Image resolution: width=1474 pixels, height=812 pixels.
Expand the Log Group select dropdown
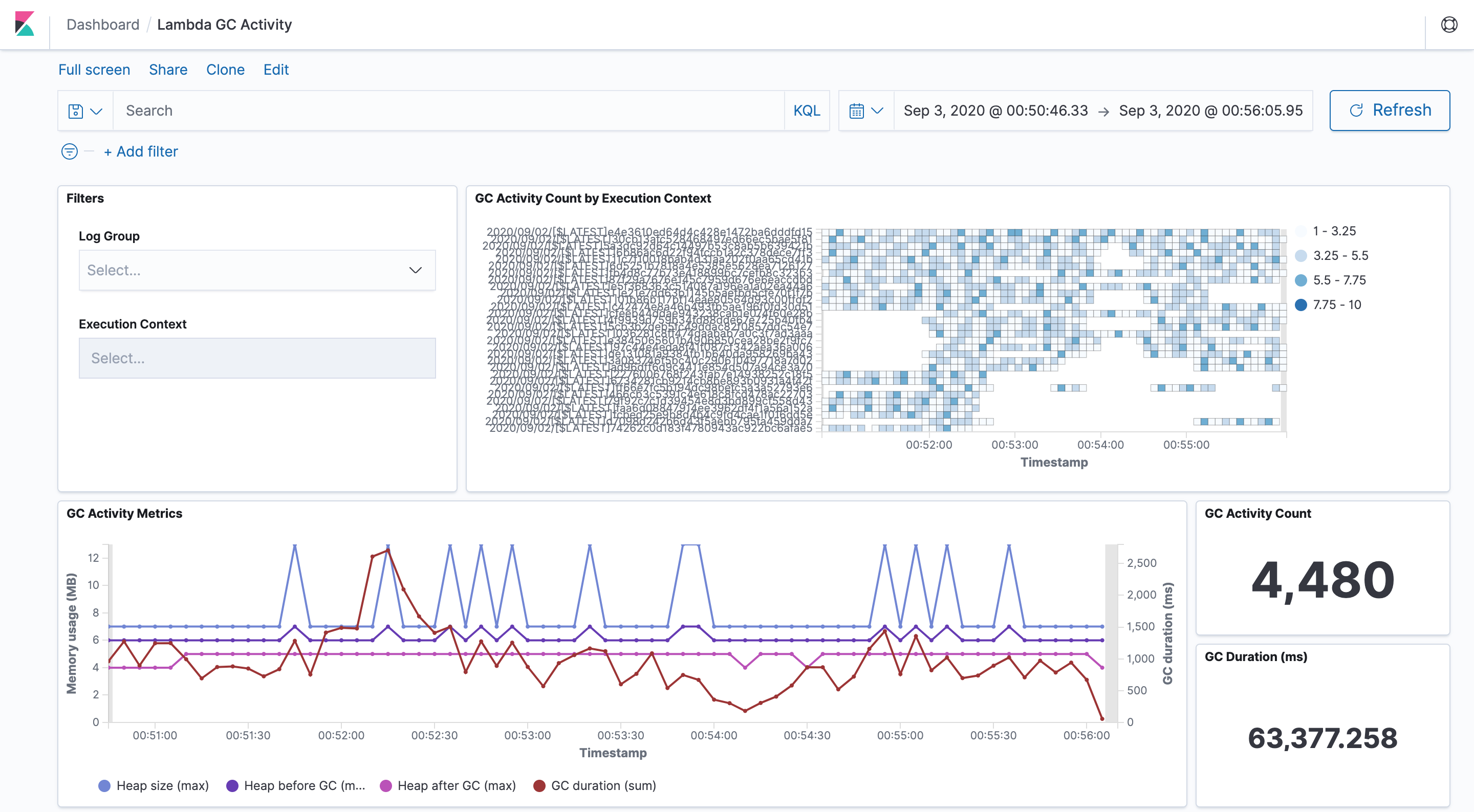pos(257,270)
